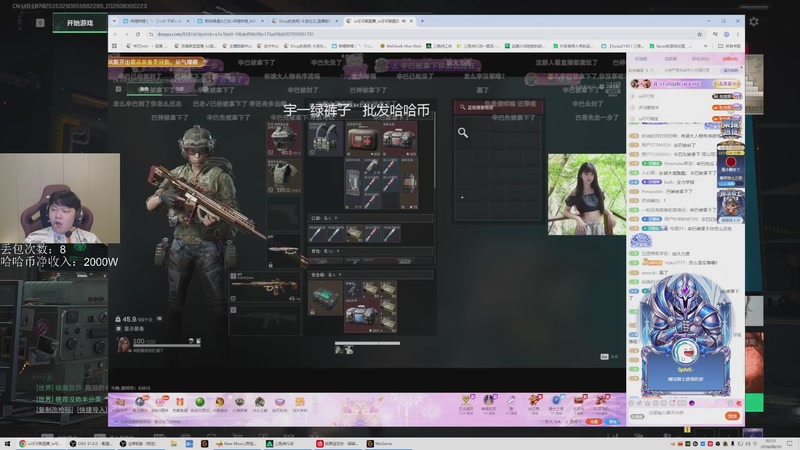
Task: Select the melee weapon slot
Action: [284, 251]
